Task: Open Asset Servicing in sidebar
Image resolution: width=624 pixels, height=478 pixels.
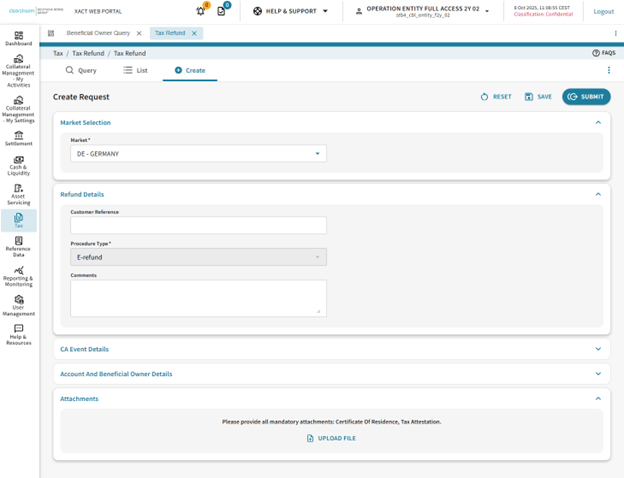Action: point(18,193)
